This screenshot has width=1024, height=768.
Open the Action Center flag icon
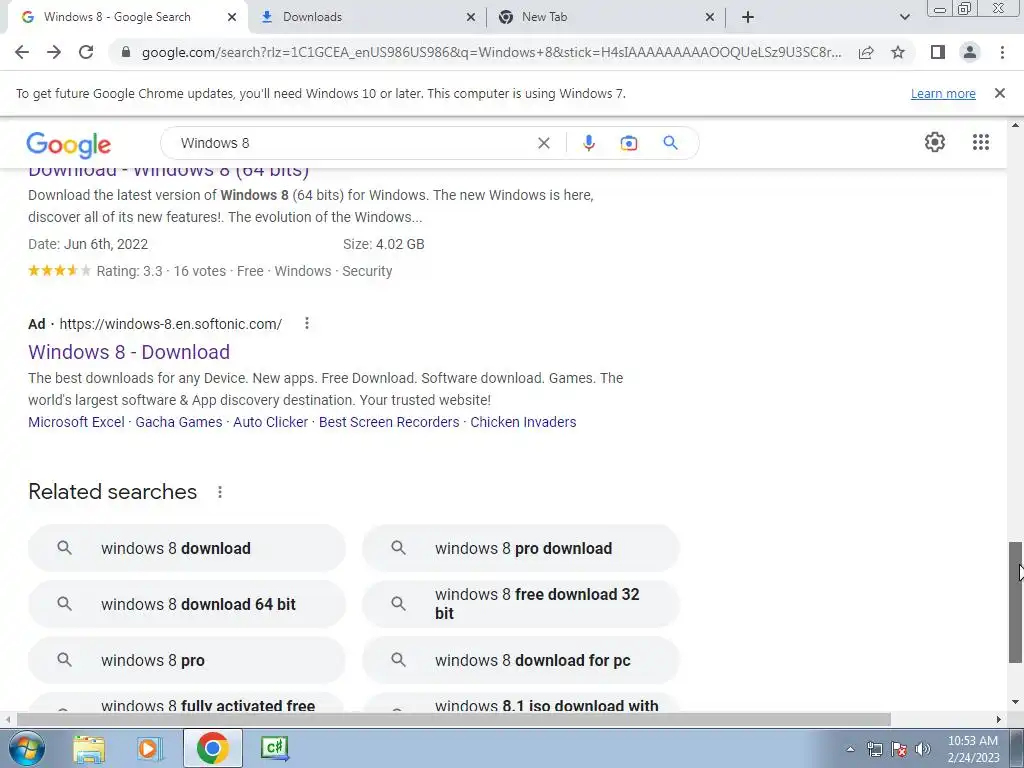[899, 749]
